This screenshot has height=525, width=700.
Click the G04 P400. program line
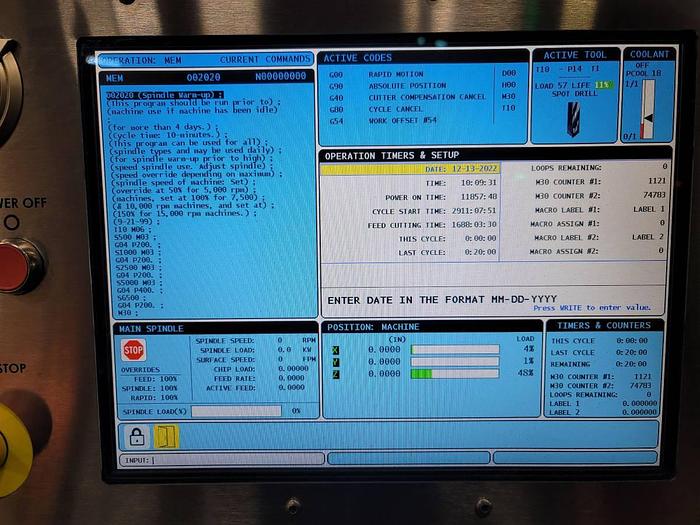(139, 290)
